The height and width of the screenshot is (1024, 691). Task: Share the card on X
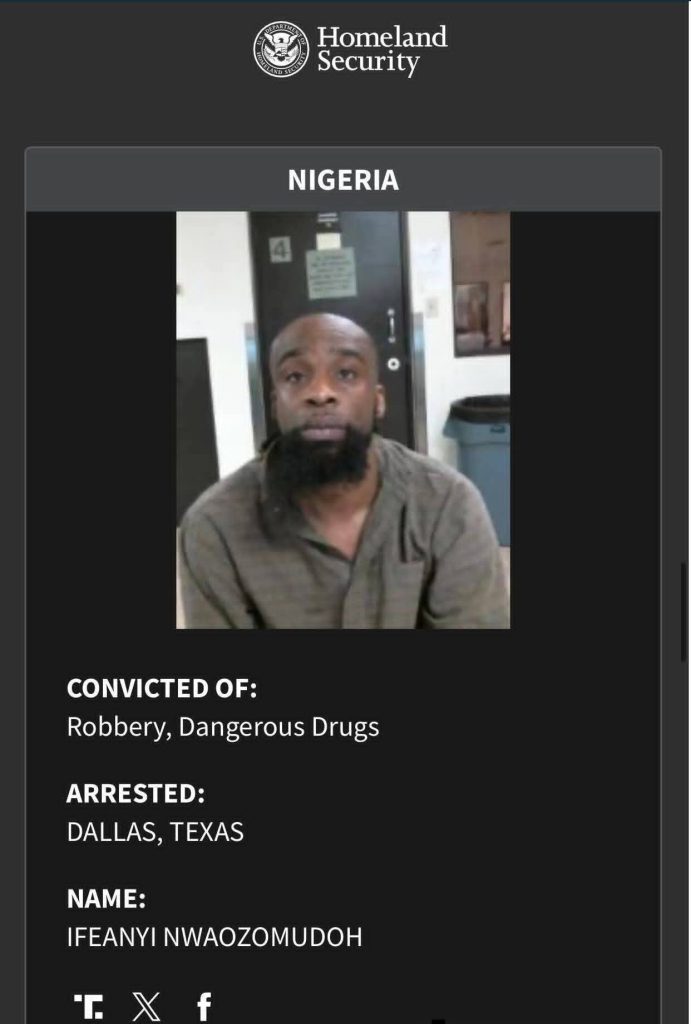(x=146, y=1006)
